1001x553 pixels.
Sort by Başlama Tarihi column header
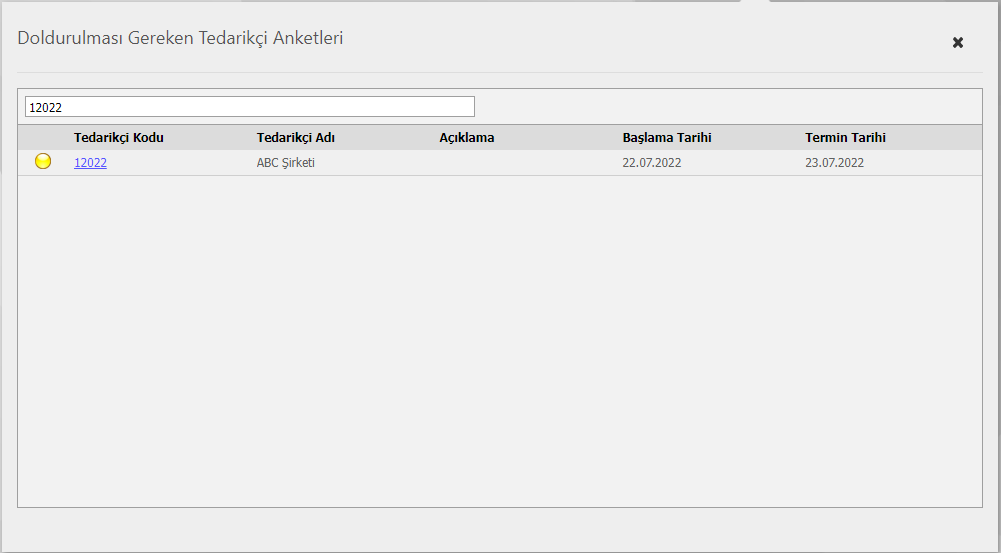[666, 138]
